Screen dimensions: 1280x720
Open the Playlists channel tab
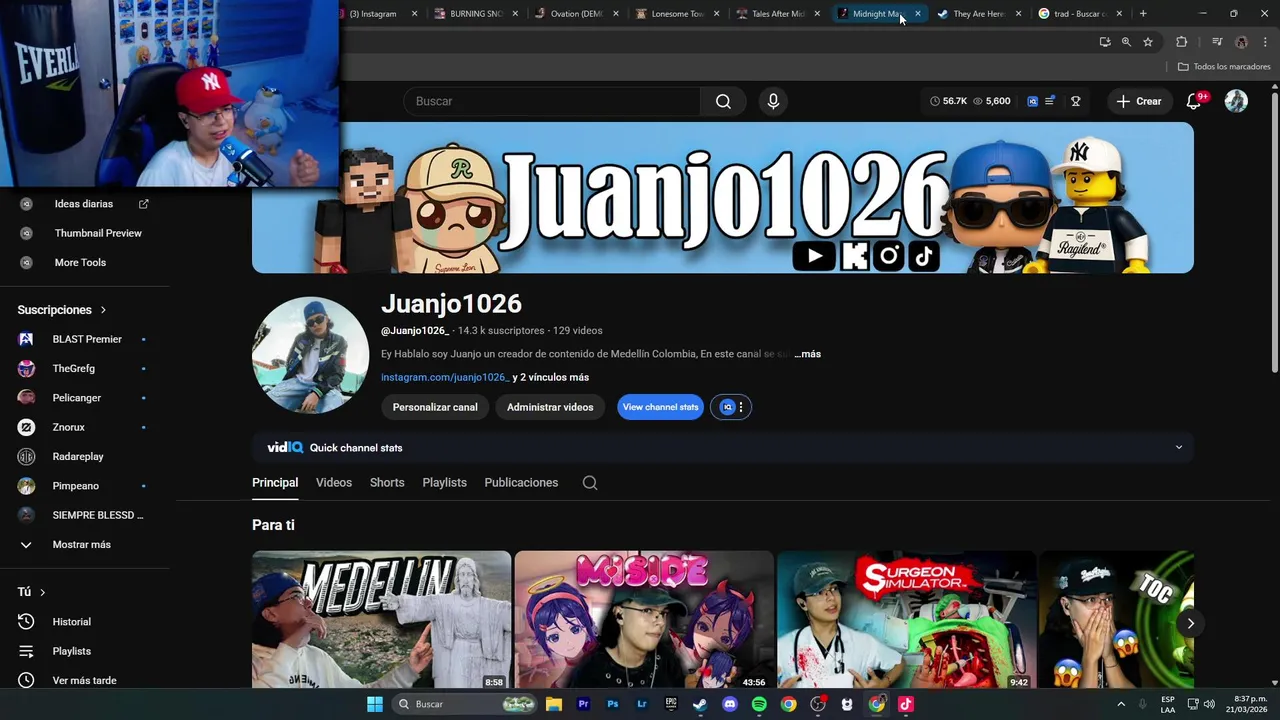pyautogui.click(x=444, y=483)
